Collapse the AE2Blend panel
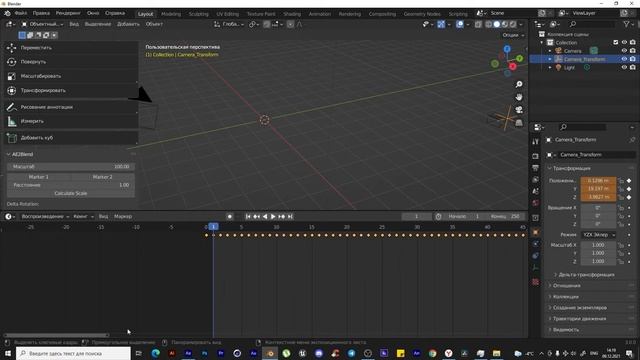The height and width of the screenshot is (360, 640). (x=8, y=154)
